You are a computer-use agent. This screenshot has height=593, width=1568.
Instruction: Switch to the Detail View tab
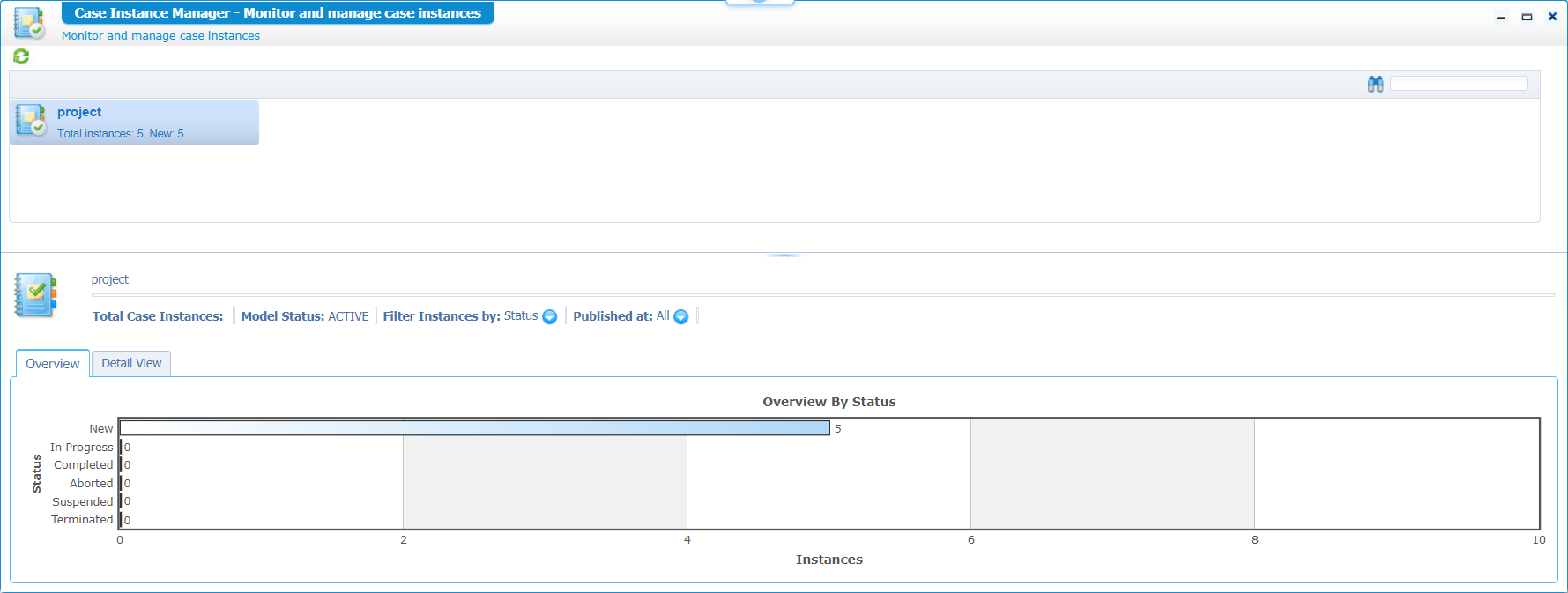pyautogui.click(x=131, y=363)
